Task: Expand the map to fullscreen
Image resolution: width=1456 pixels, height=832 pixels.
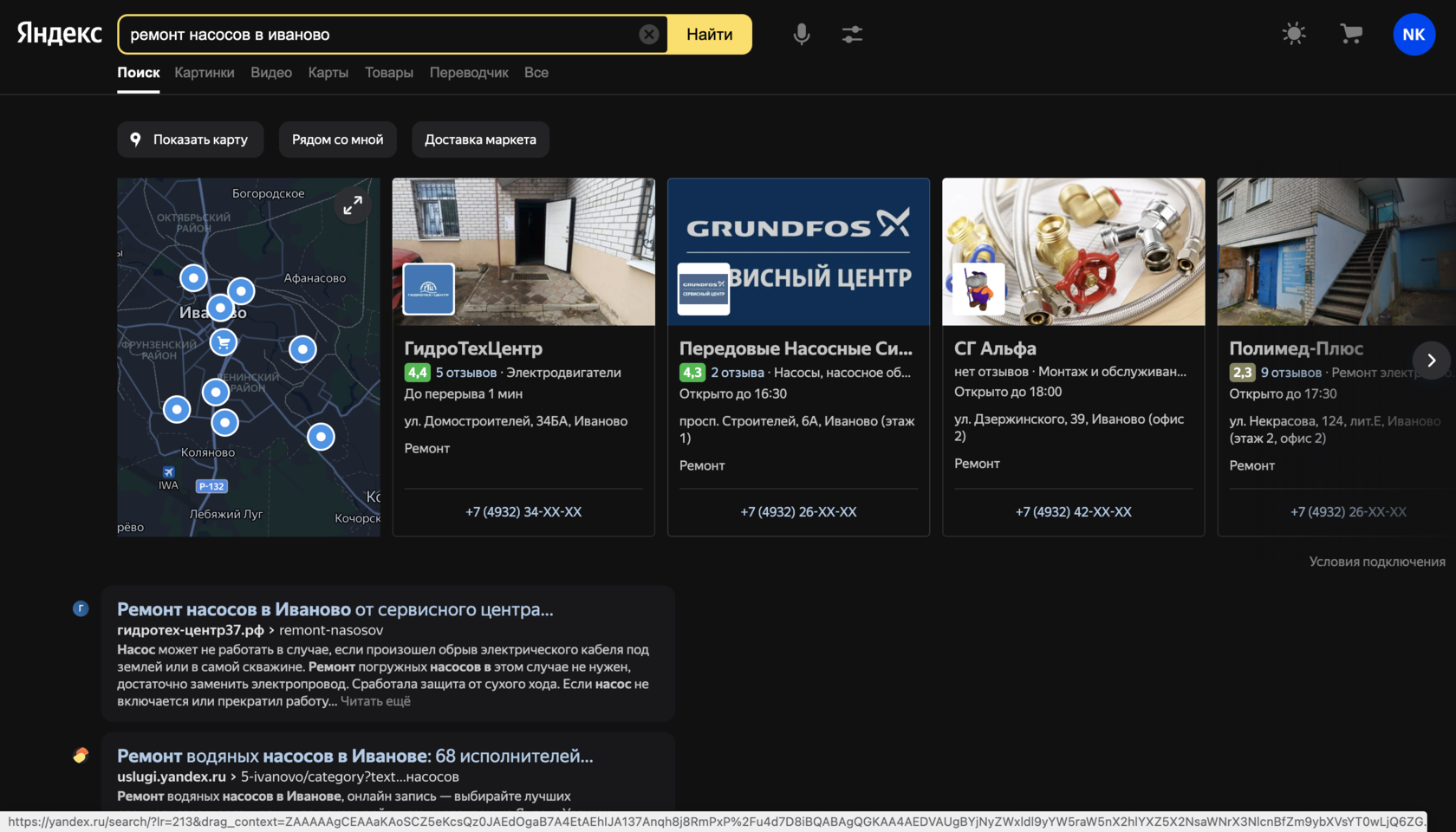Action: point(353,205)
